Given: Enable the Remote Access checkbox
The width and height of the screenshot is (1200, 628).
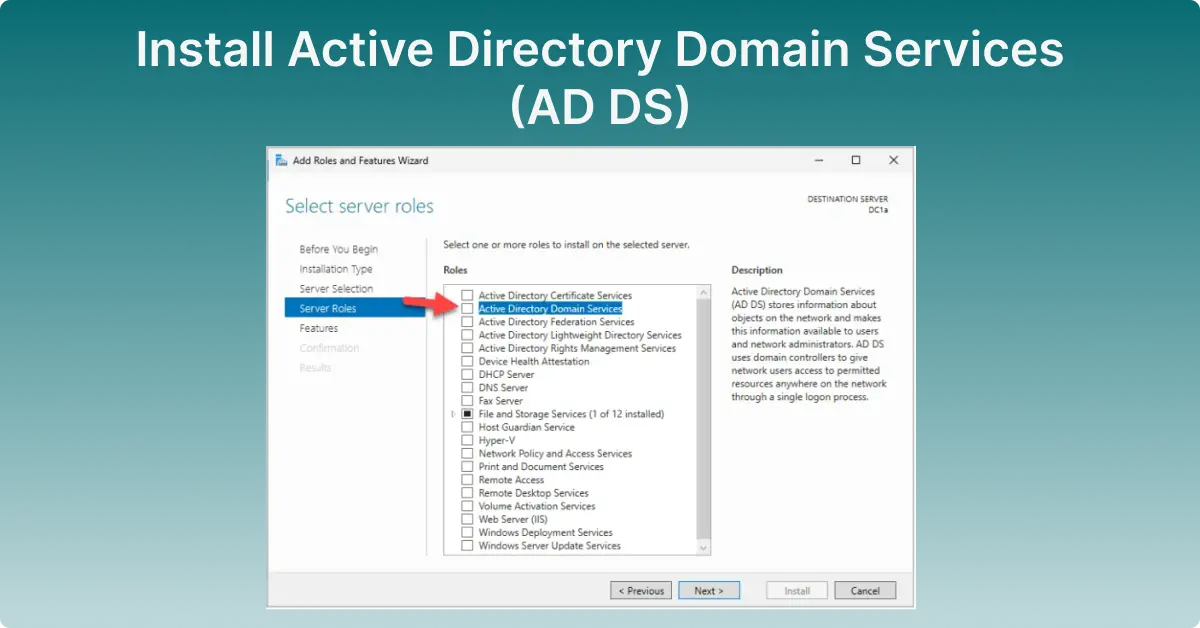Looking at the screenshot, I should pyautogui.click(x=467, y=480).
